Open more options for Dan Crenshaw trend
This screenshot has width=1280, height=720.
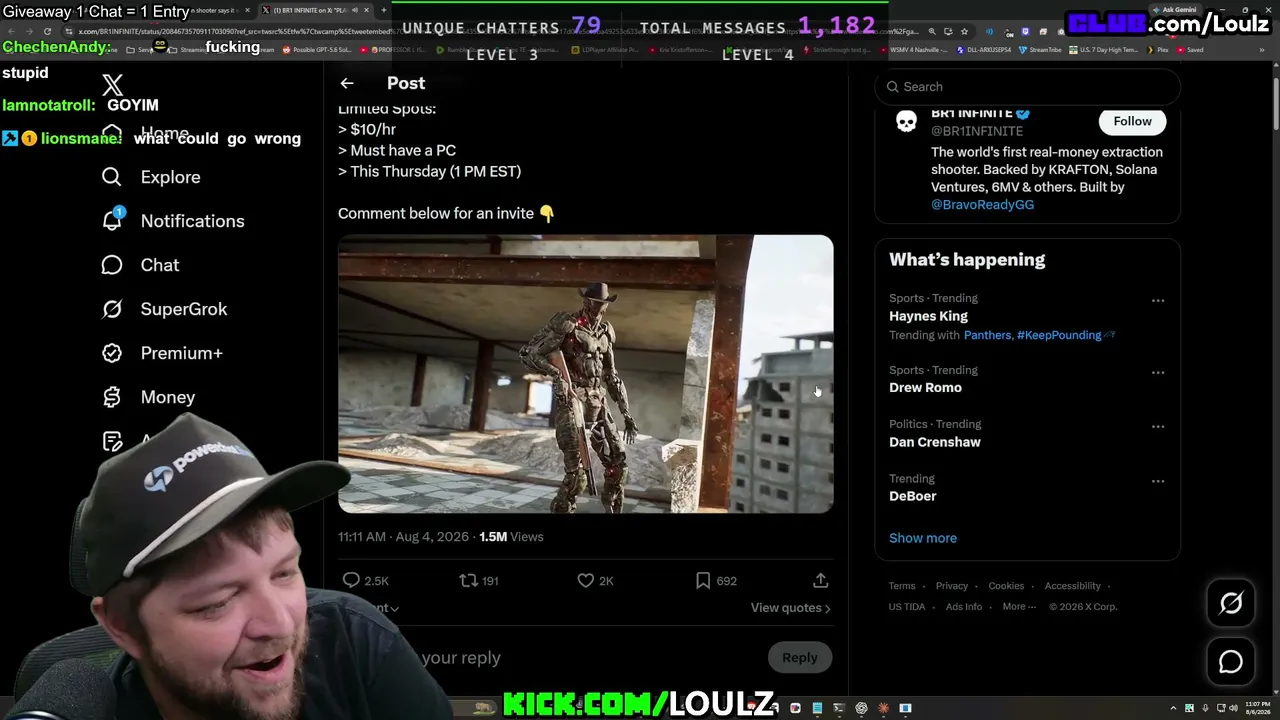click(1158, 426)
